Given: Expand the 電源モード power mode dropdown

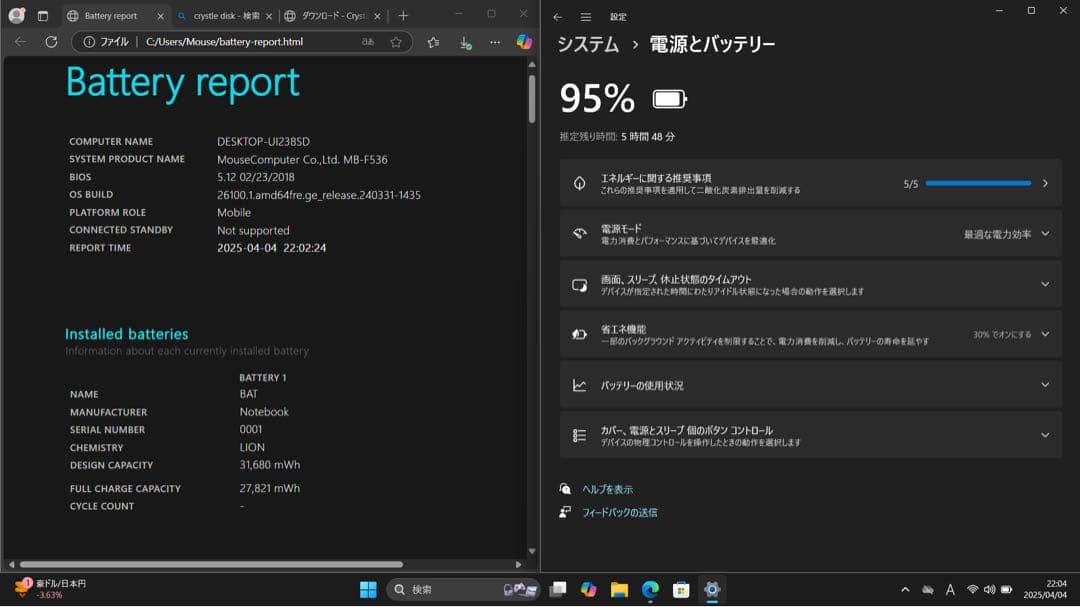Looking at the screenshot, I should click(1044, 233).
